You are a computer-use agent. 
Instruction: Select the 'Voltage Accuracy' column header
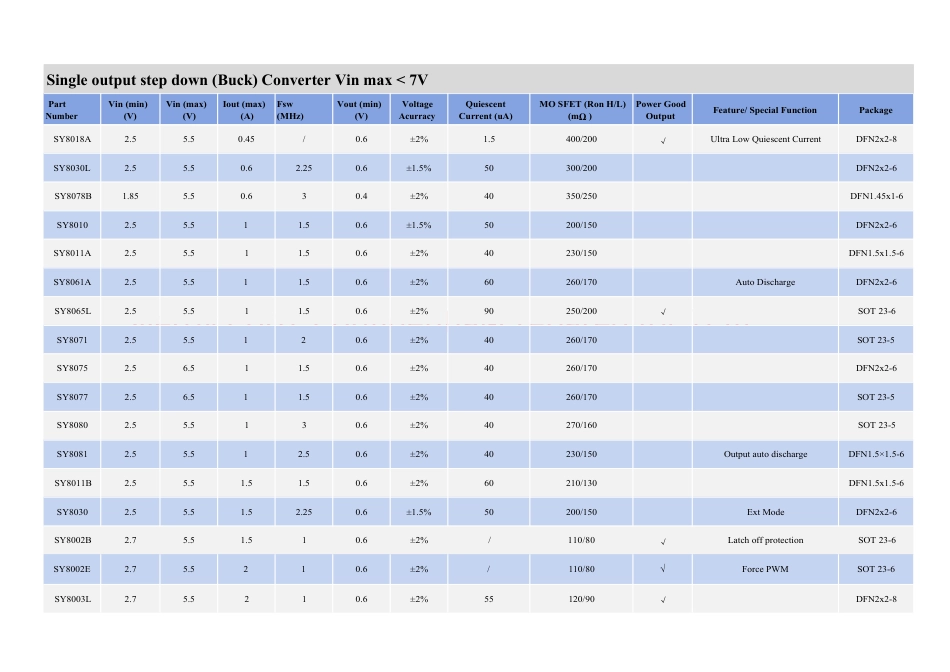(x=419, y=110)
